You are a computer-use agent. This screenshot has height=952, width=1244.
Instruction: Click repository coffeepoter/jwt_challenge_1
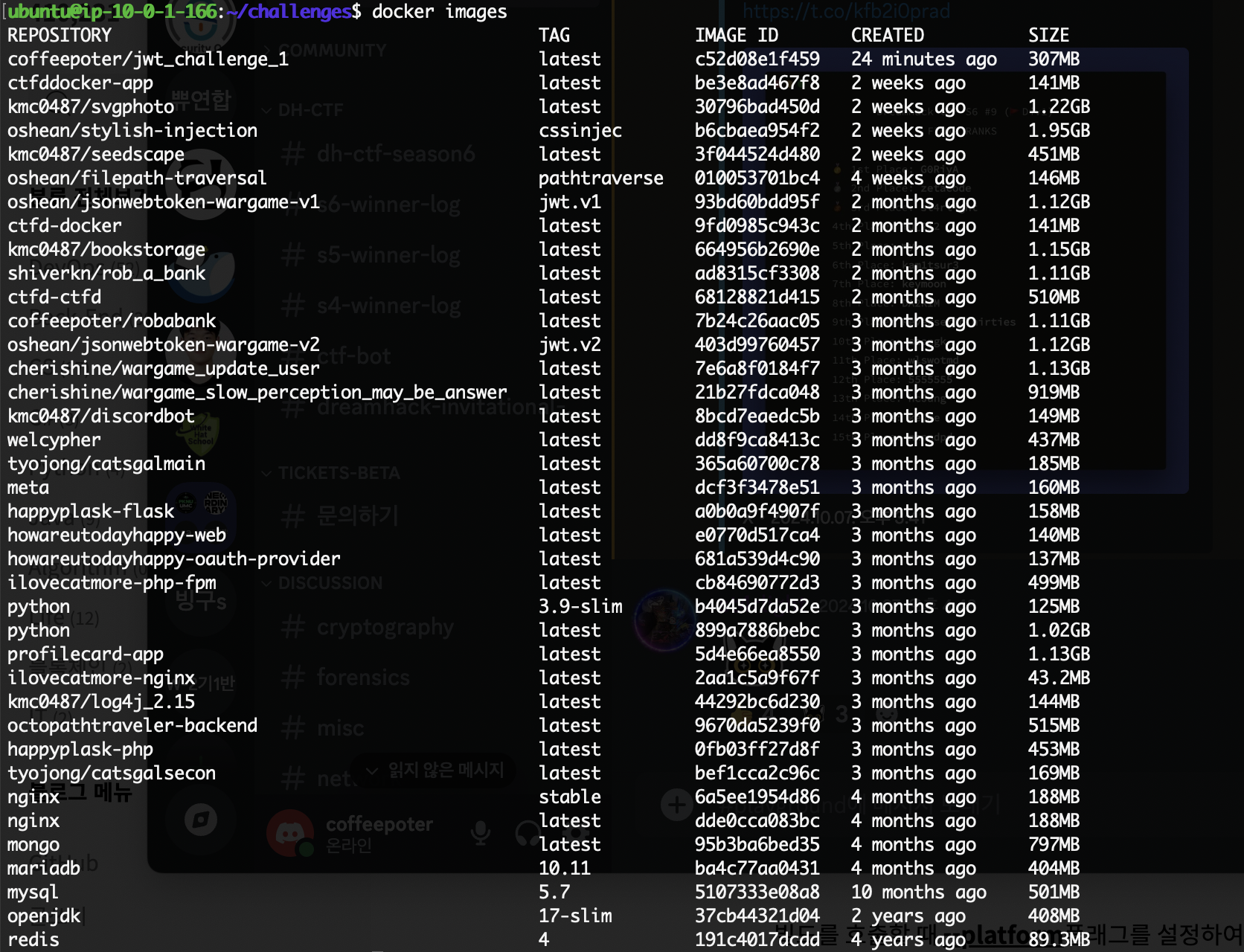(x=148, y=59)
